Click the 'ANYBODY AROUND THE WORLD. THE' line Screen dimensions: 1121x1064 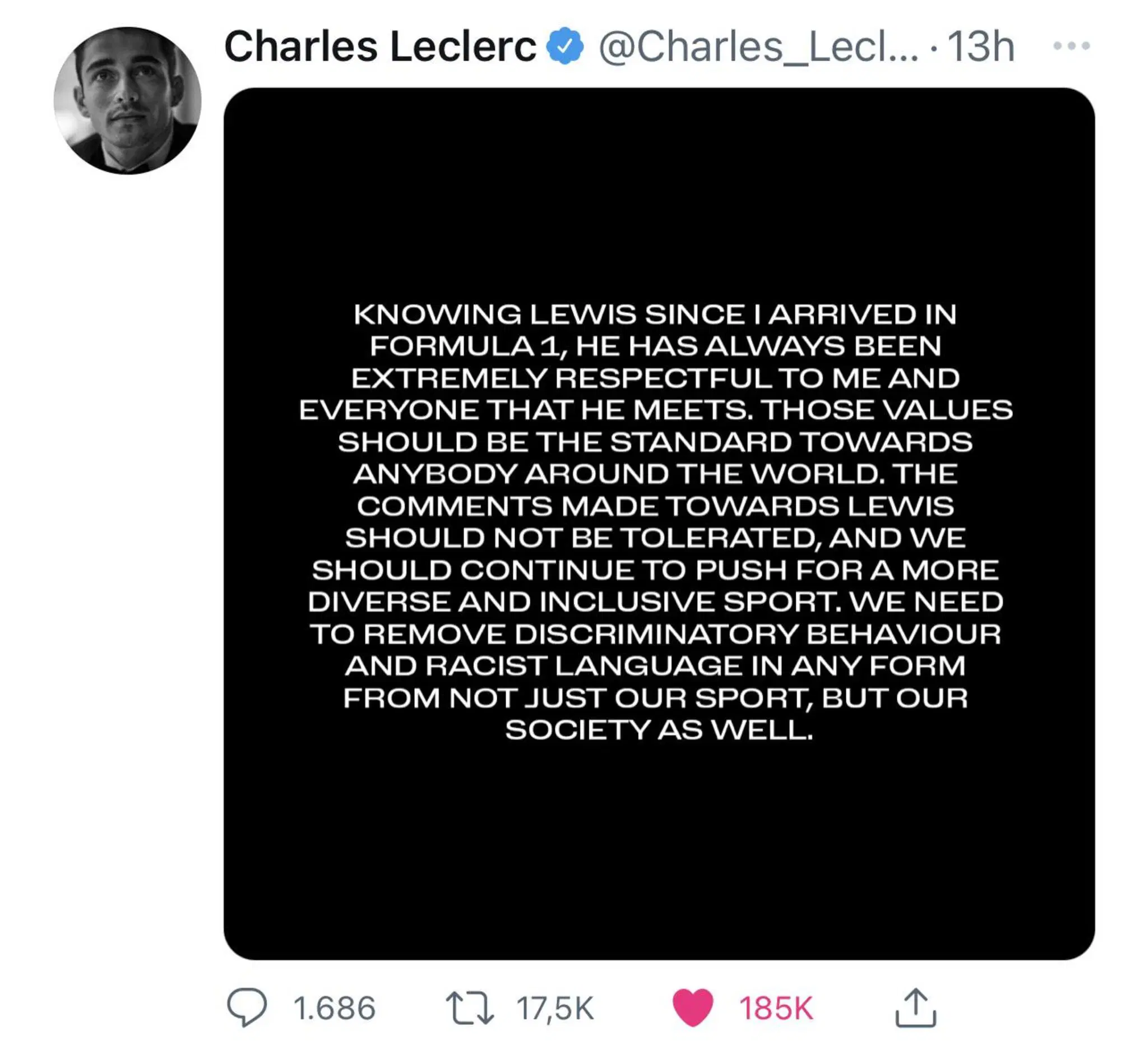pos(655,474)
